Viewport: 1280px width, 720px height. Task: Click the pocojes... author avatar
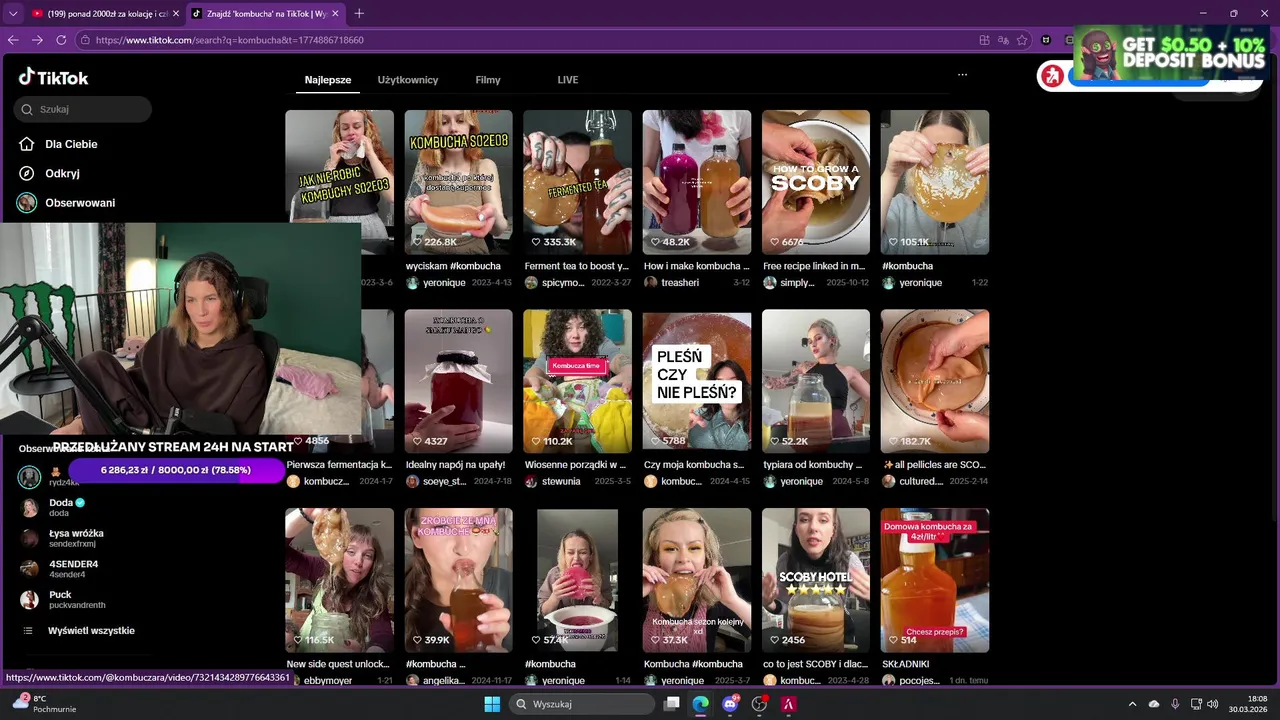888,680
